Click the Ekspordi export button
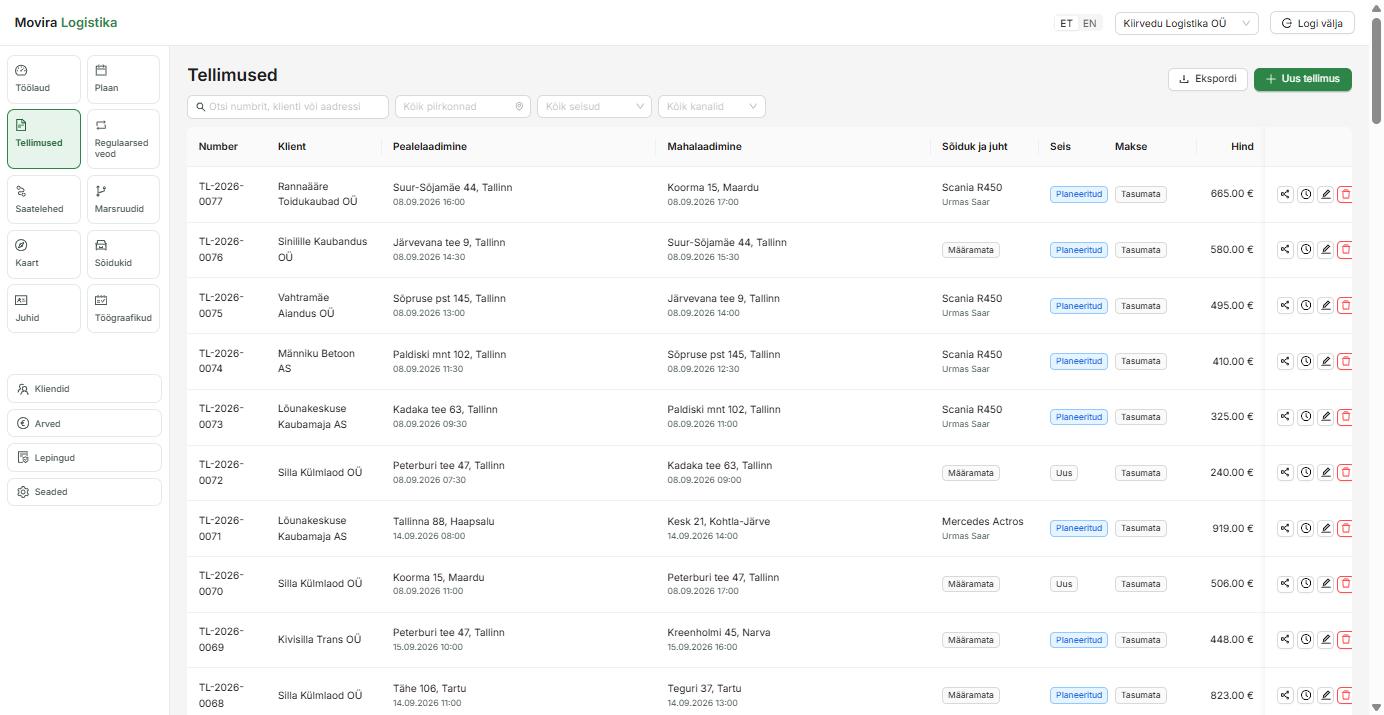This screenshot has width=1384, height=715. coord(1208,79)
